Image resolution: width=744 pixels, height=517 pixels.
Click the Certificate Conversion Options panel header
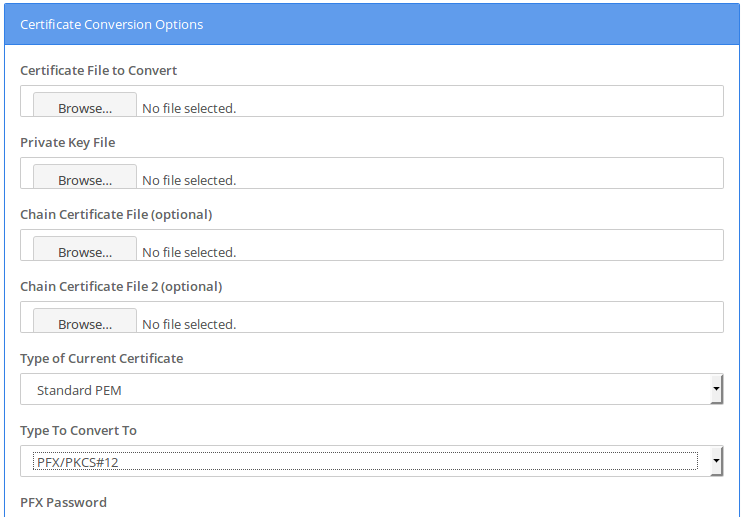click(x=372, y=24)
